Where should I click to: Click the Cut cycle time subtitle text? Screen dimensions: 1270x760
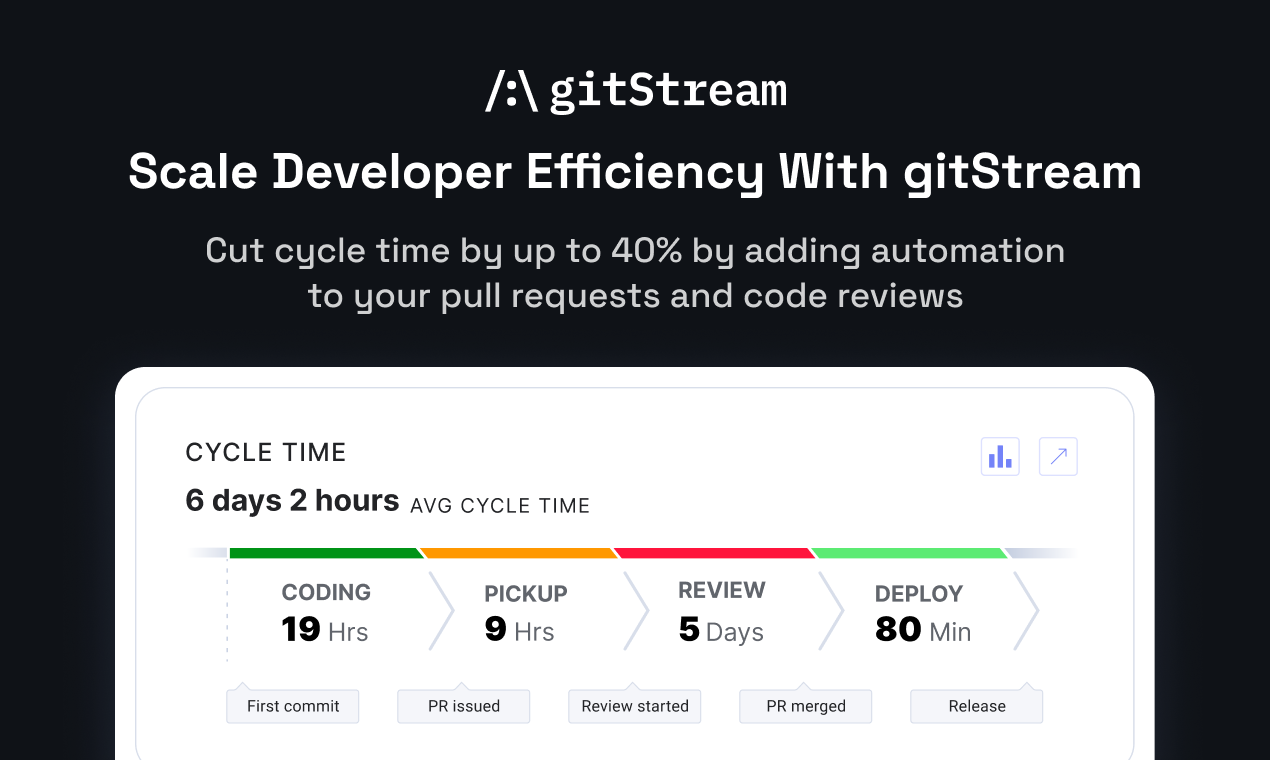pyautogui.click(x=635, y=272)
